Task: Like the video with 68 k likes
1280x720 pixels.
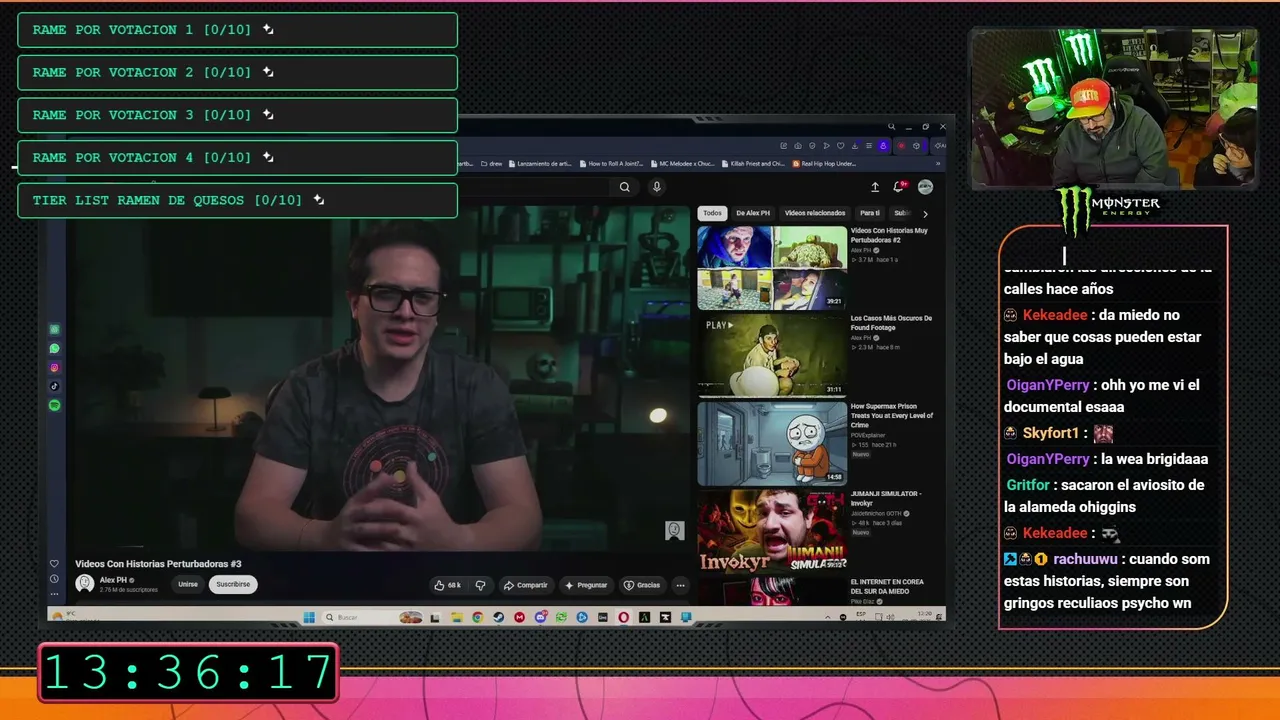Action: (x=447, y=585)
